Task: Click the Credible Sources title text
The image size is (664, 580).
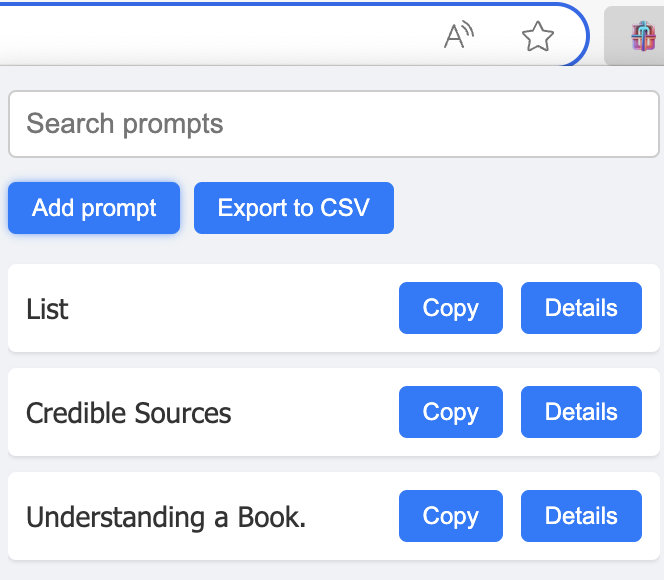Action: [x=128, y=413]
